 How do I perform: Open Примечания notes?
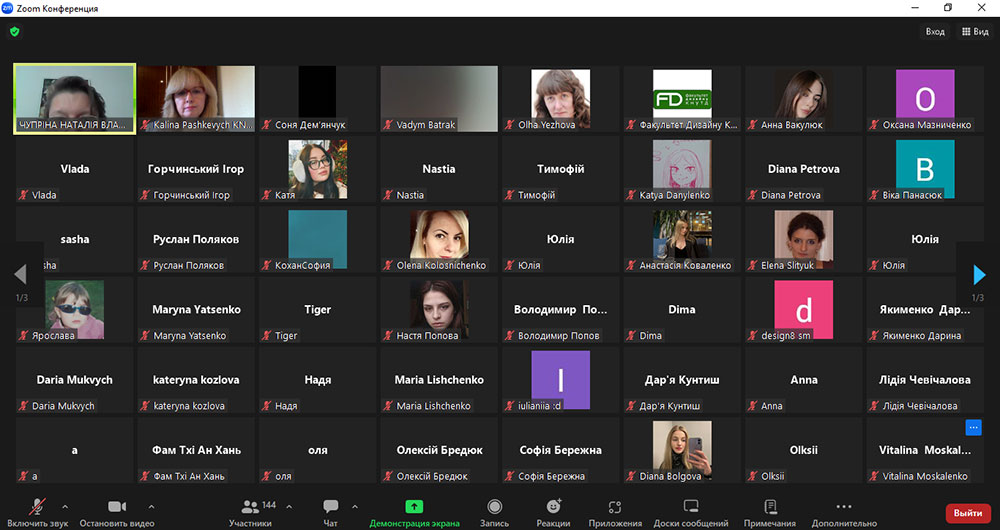[770, 512]
